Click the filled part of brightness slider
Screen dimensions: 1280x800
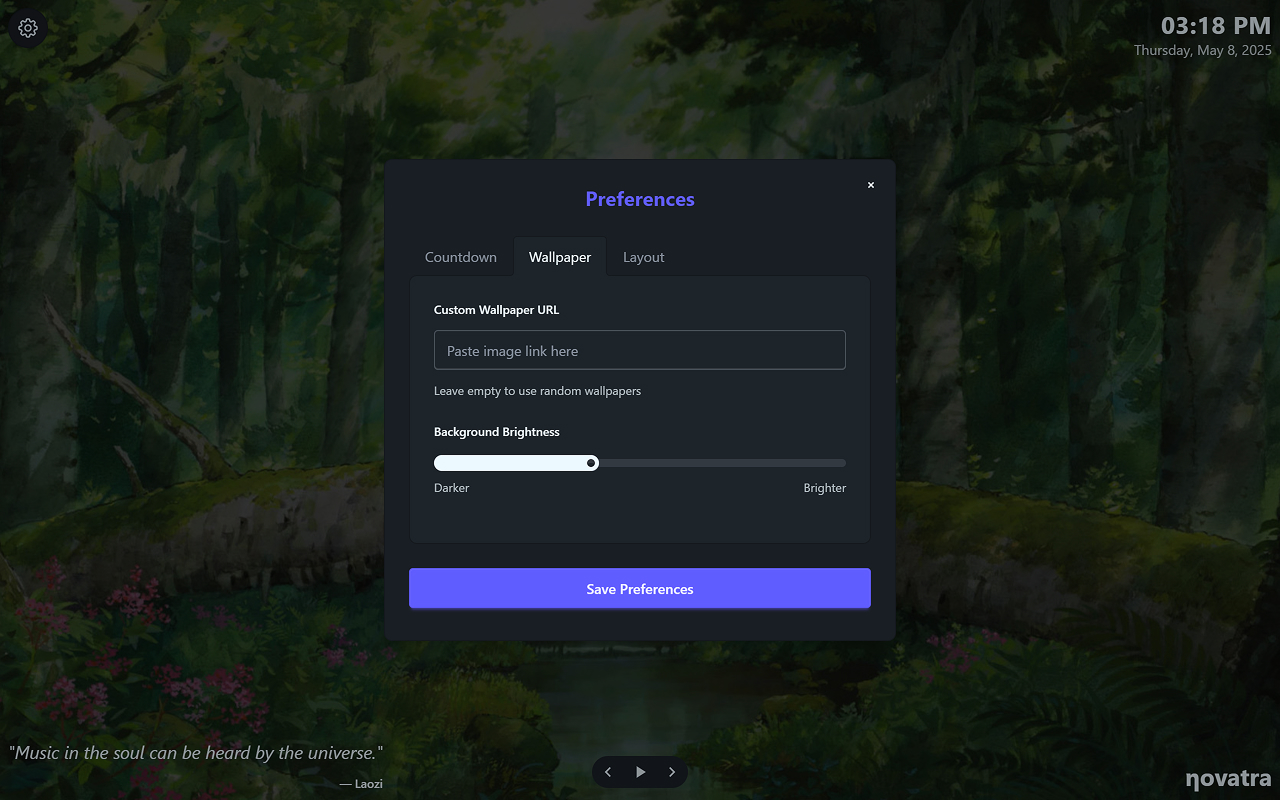(510, 463)
